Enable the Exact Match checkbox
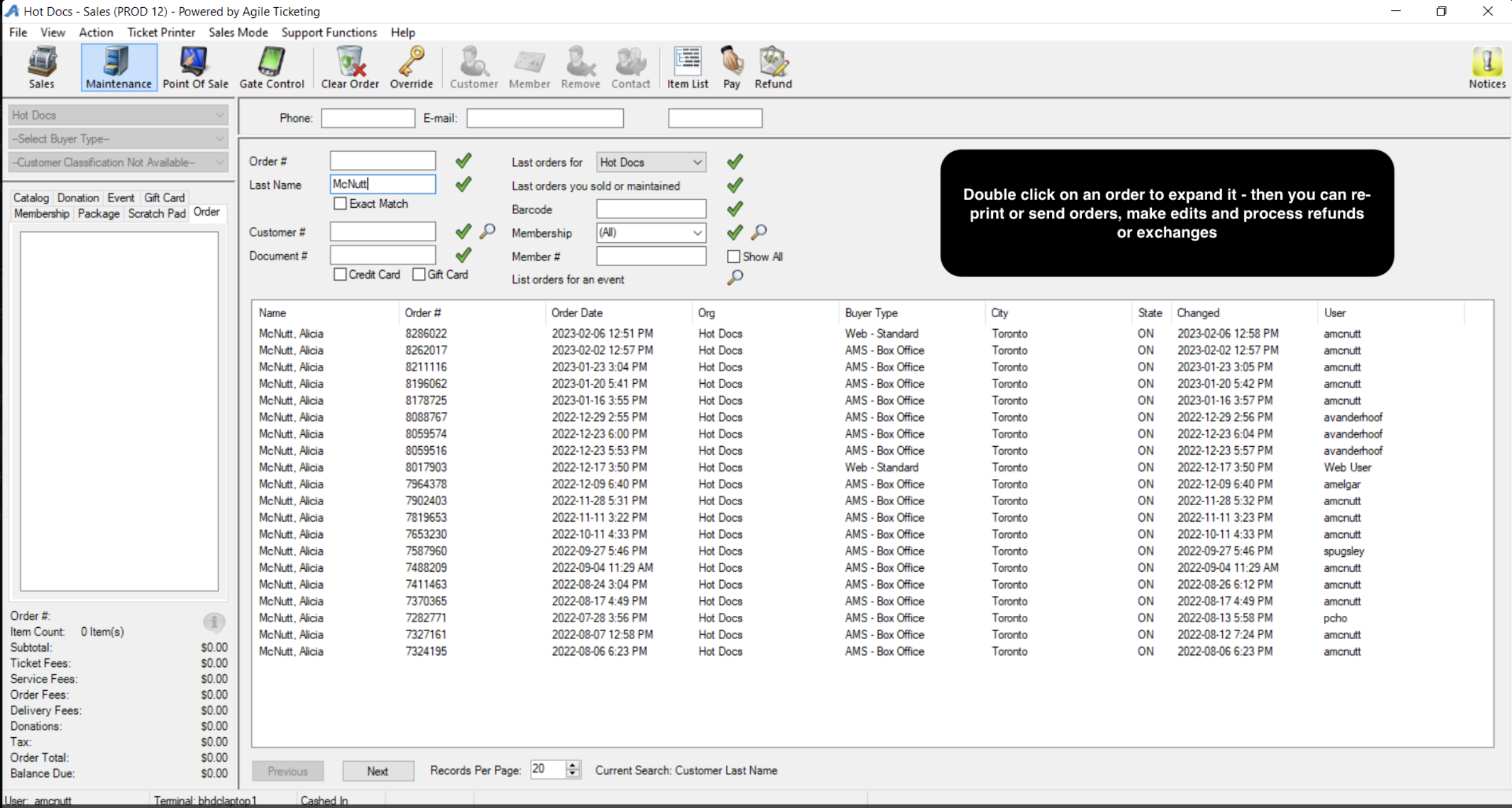This screenshot has height=808, width=1512. click(340, 204)
